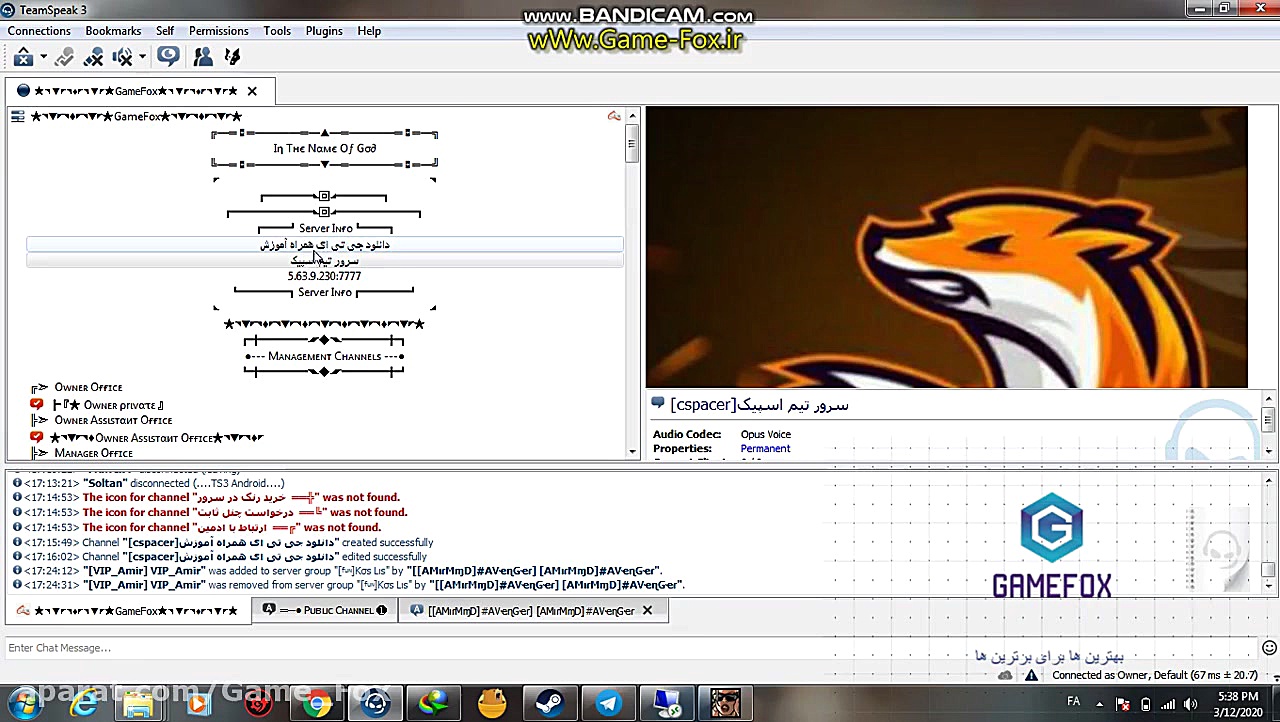Click the subscribe-to-channels toolbar icon
The height and width of the screenshot is (722, 1280).
[x=232, y=57]
